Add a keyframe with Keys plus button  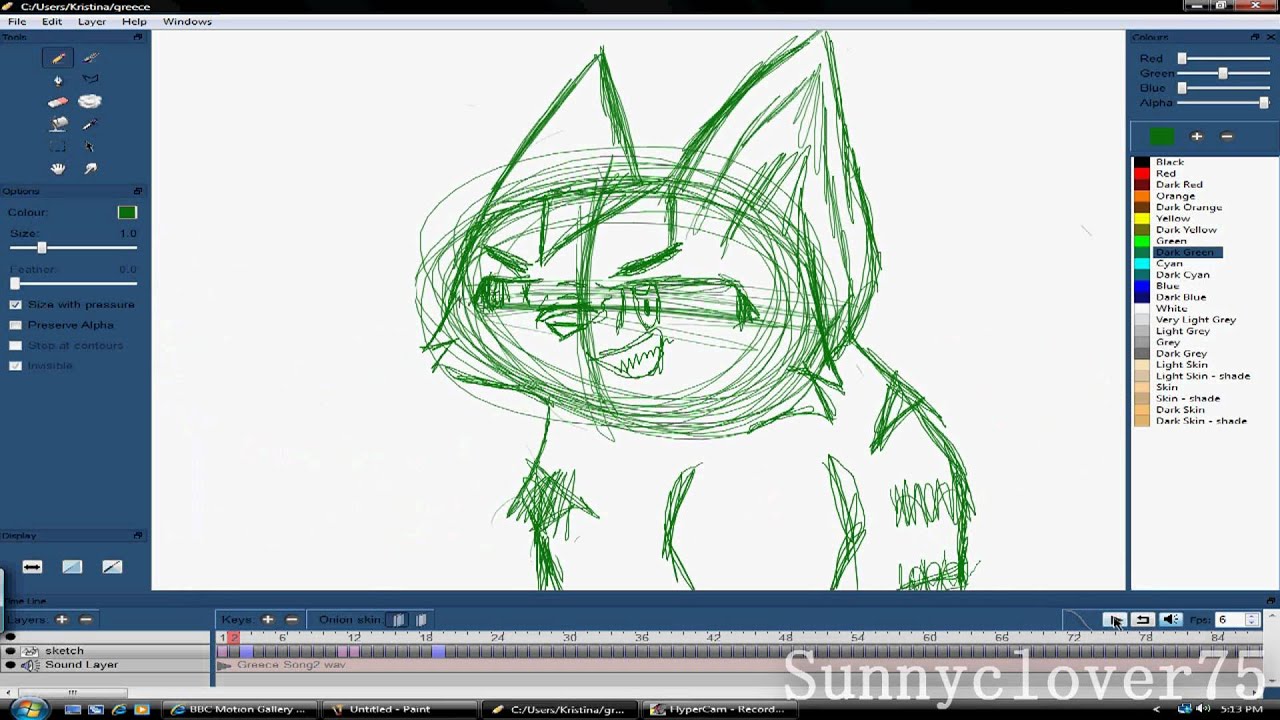pyautogui.click(x=267, y=620)
